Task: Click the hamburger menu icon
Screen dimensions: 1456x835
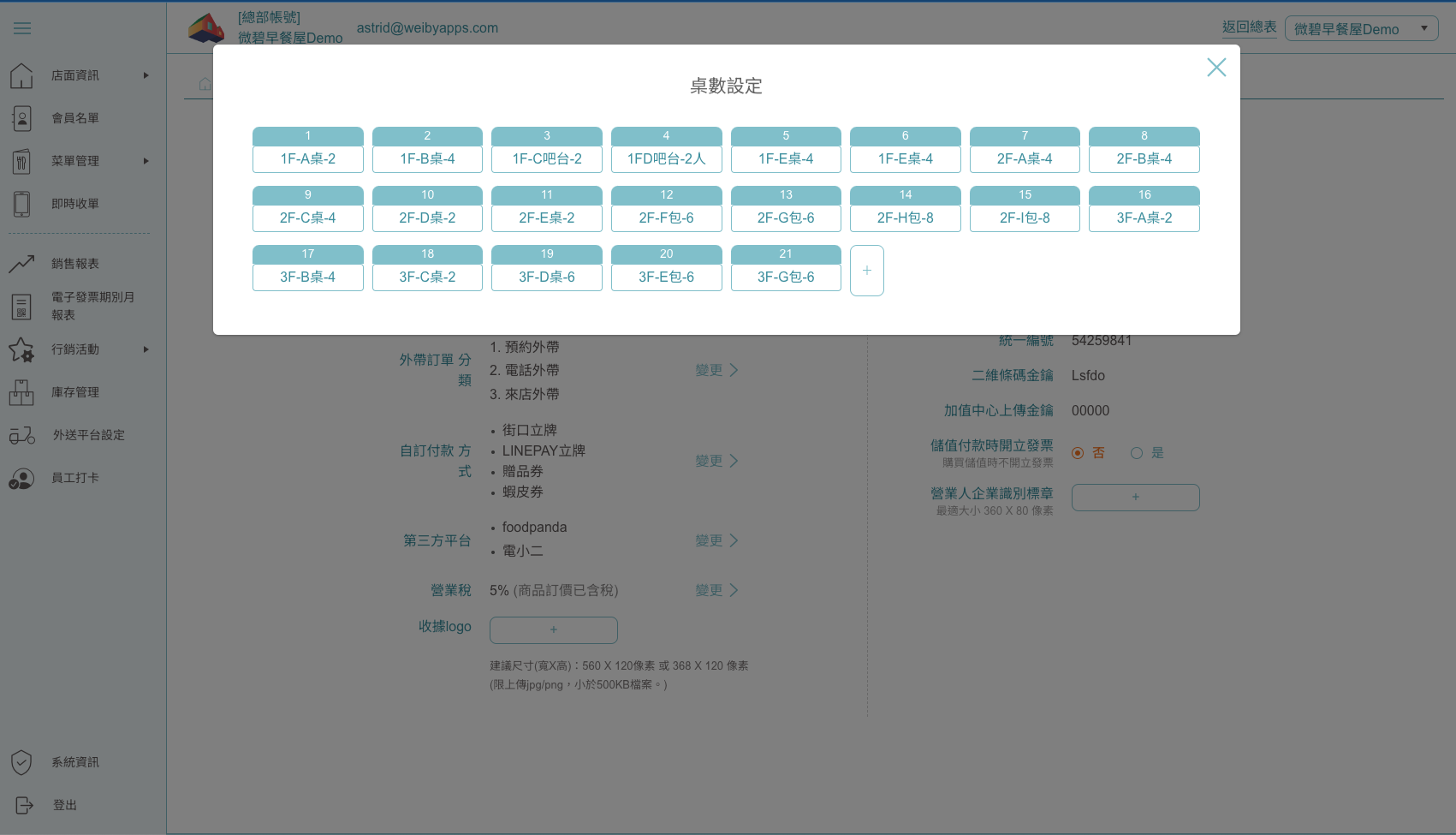Action: pos(22,28)
